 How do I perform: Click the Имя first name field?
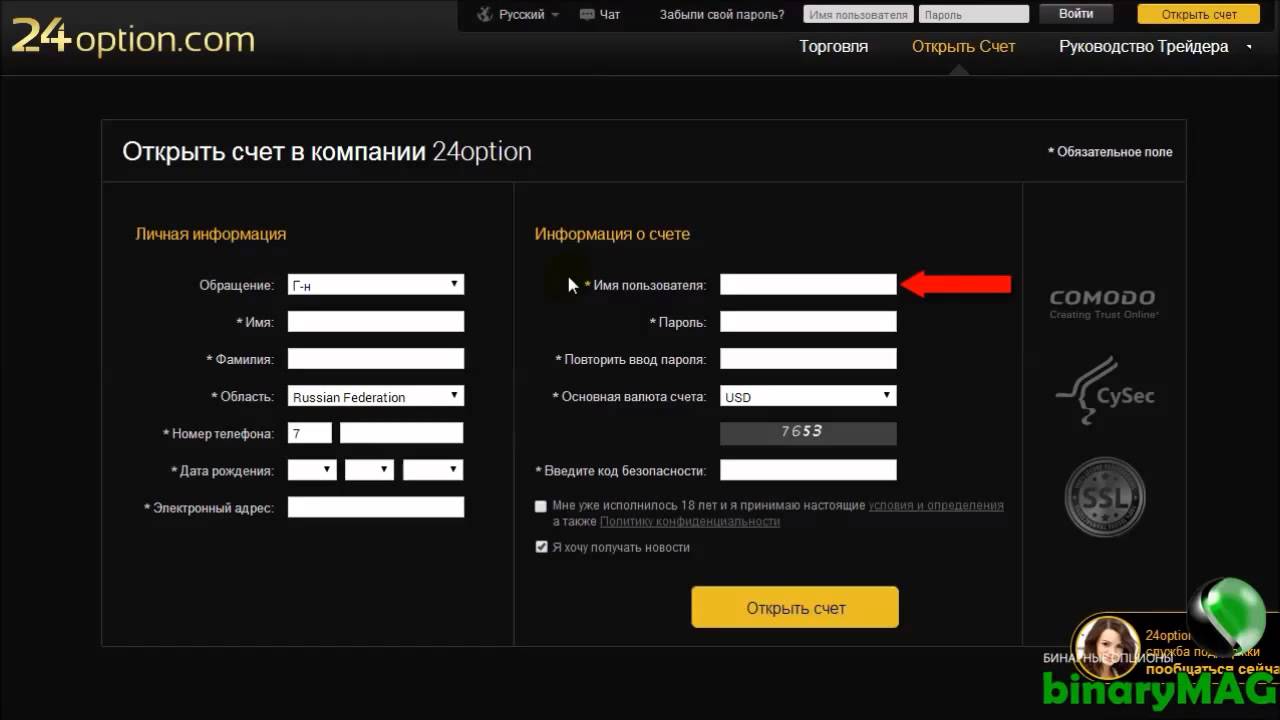376,321
